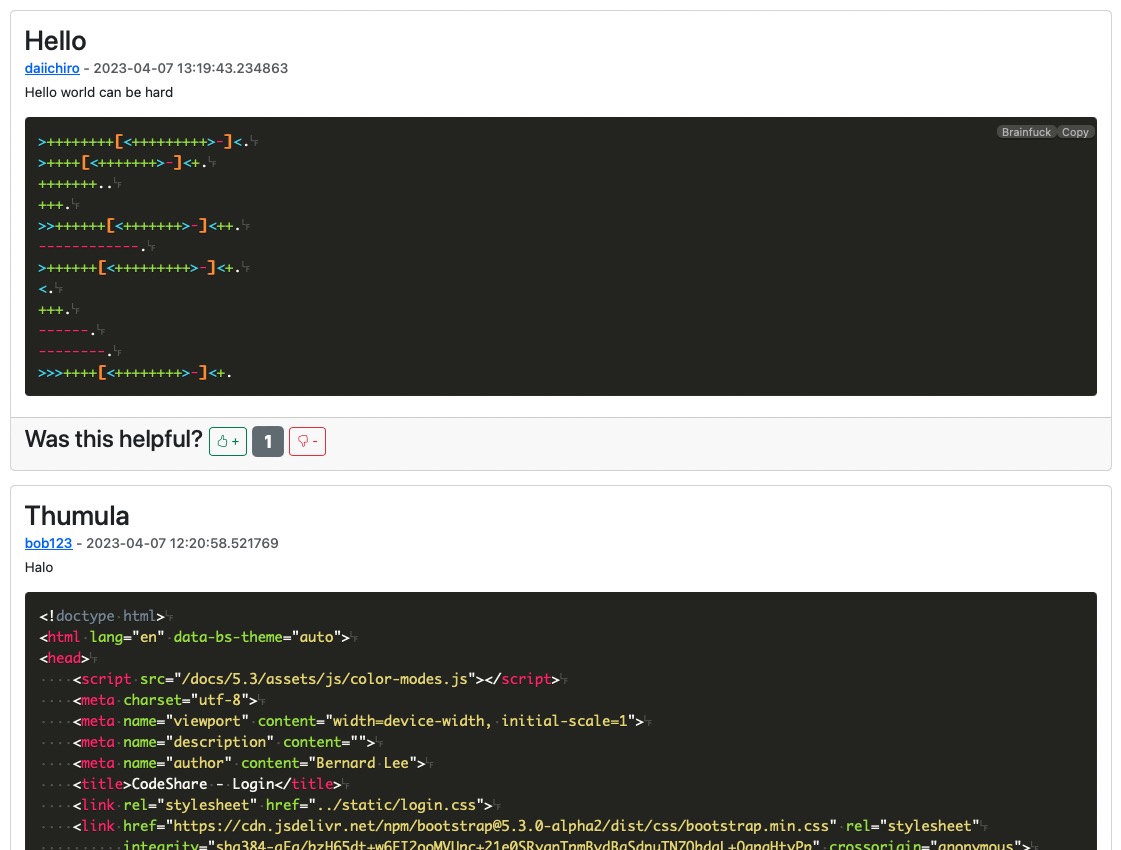Viewport: 1121px width, 850px height.
Task: Click the login.css stylesheet link line
Action: click(282, 804)
